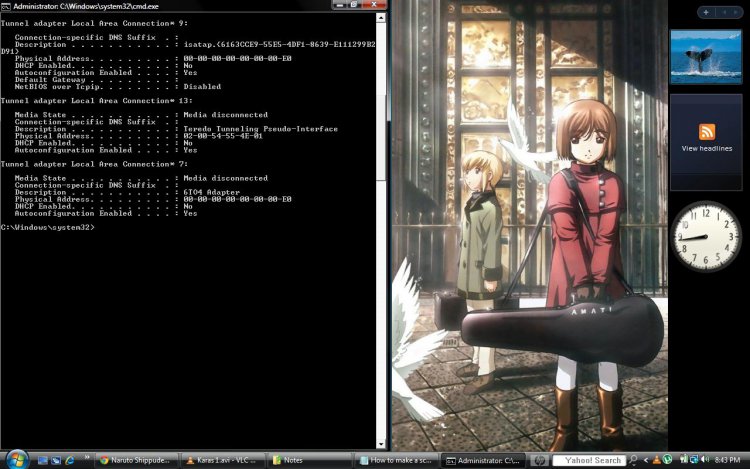
Task: Click the whale tail slideshow gadget
Action: pyautogui.click(x=706, y=56)
